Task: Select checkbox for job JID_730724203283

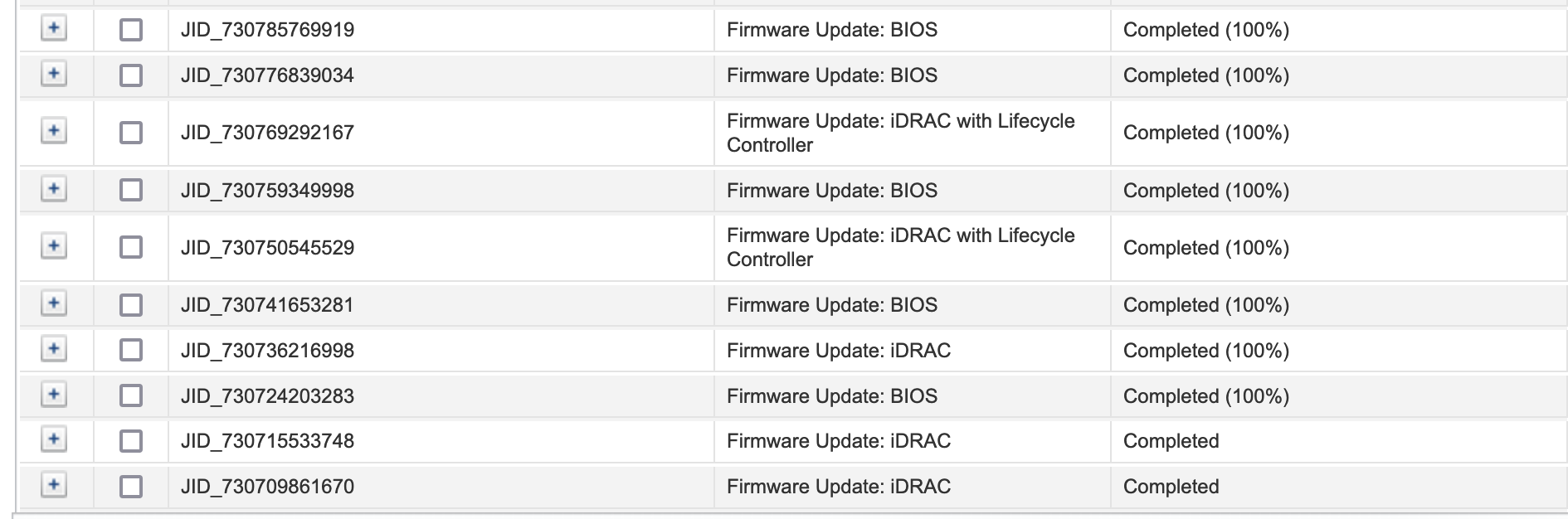Action: pyautogui.click(x=131, y=396)
